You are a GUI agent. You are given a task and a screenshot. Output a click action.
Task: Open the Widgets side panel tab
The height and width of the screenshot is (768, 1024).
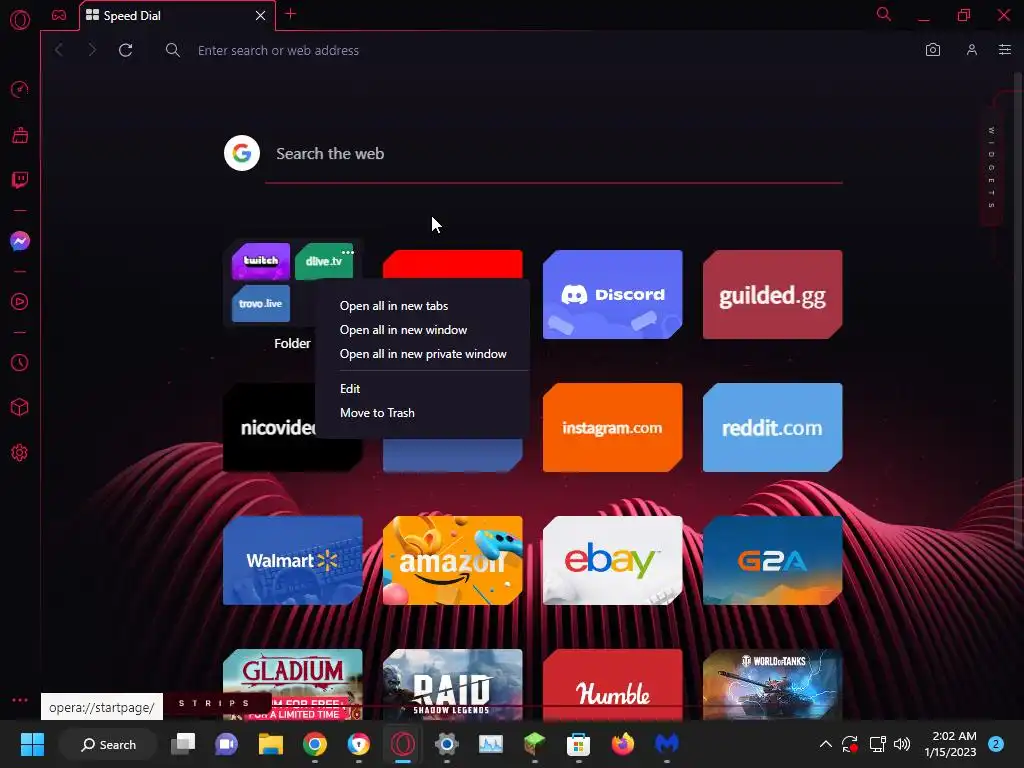coord(991,167)
